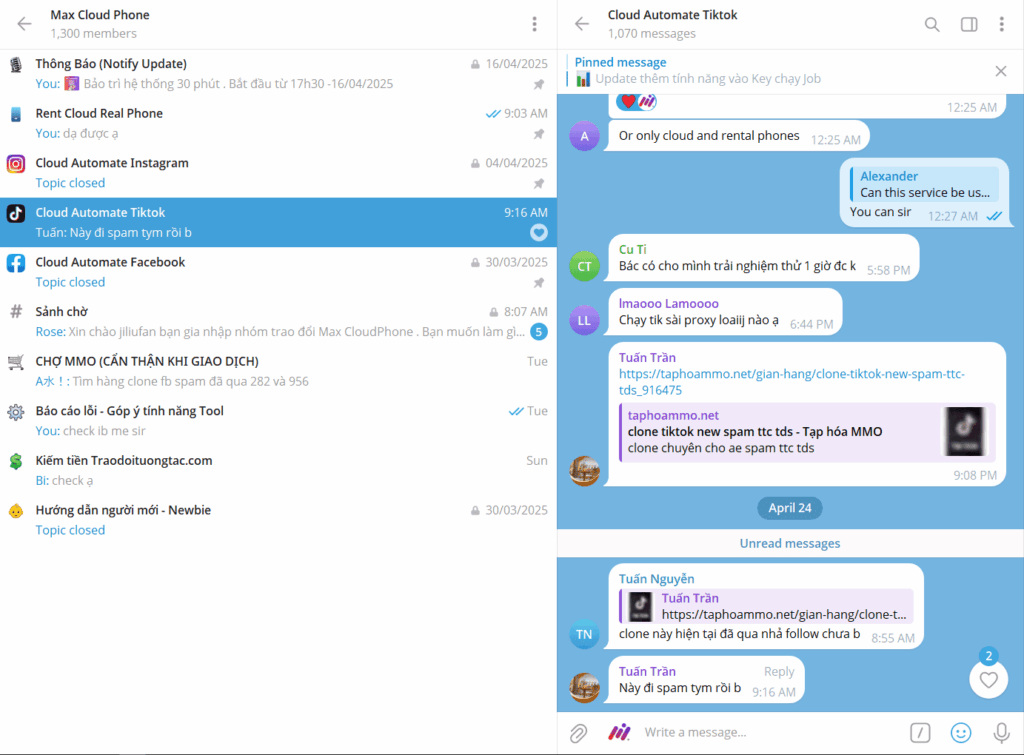Image resolution: width=1024 pixels, height=755 pixels.
Task: Click the hash icon beside Sảnh chờ
Action: (x=16, y=312)
